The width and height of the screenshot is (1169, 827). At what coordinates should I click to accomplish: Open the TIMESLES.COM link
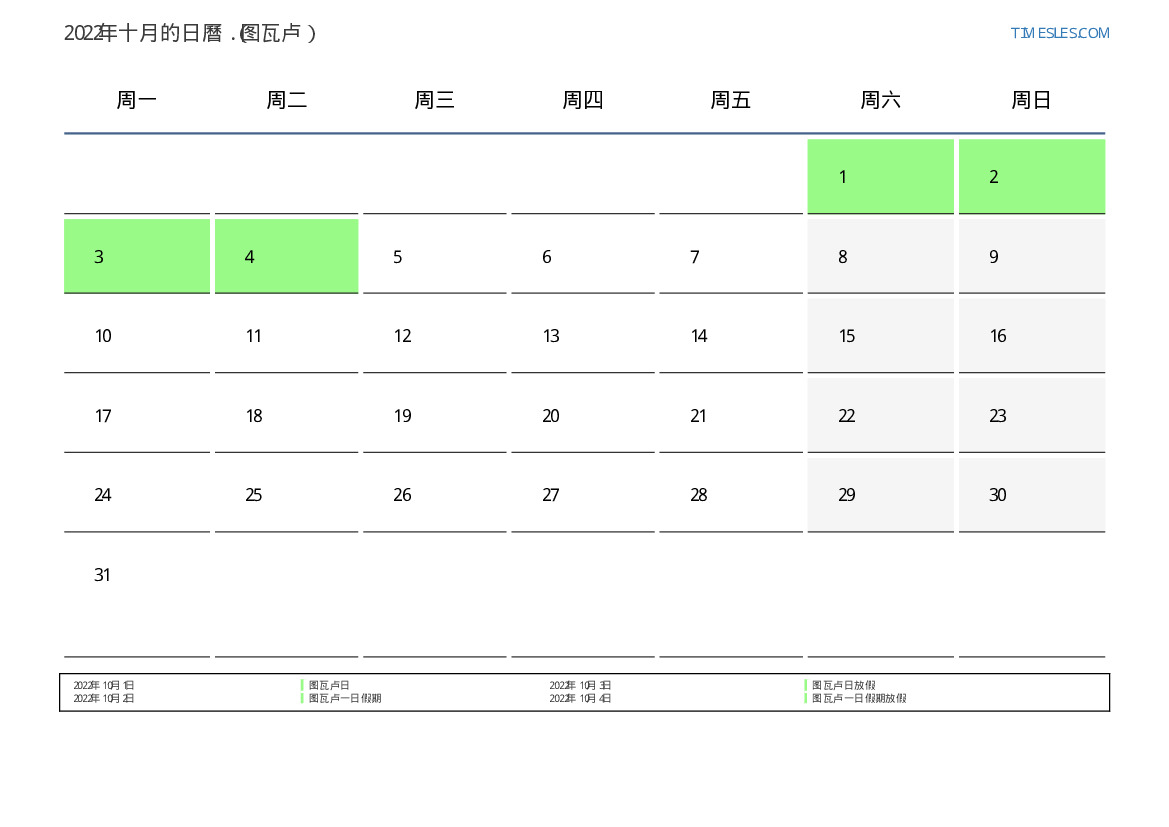point(1059,33)
